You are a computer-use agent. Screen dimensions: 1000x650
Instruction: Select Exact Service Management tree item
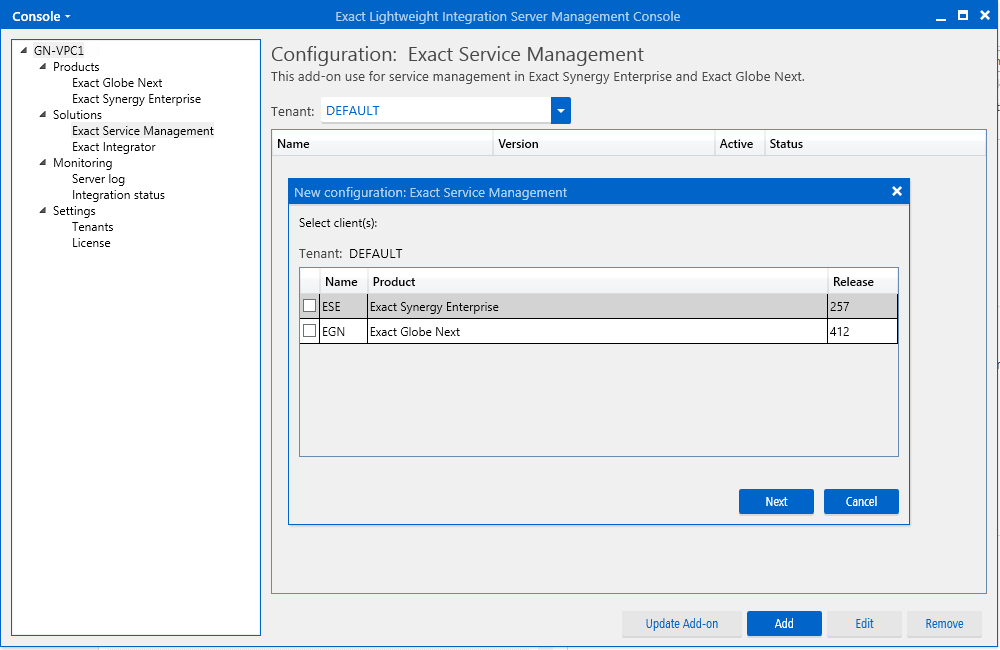[x=142, y=131]
